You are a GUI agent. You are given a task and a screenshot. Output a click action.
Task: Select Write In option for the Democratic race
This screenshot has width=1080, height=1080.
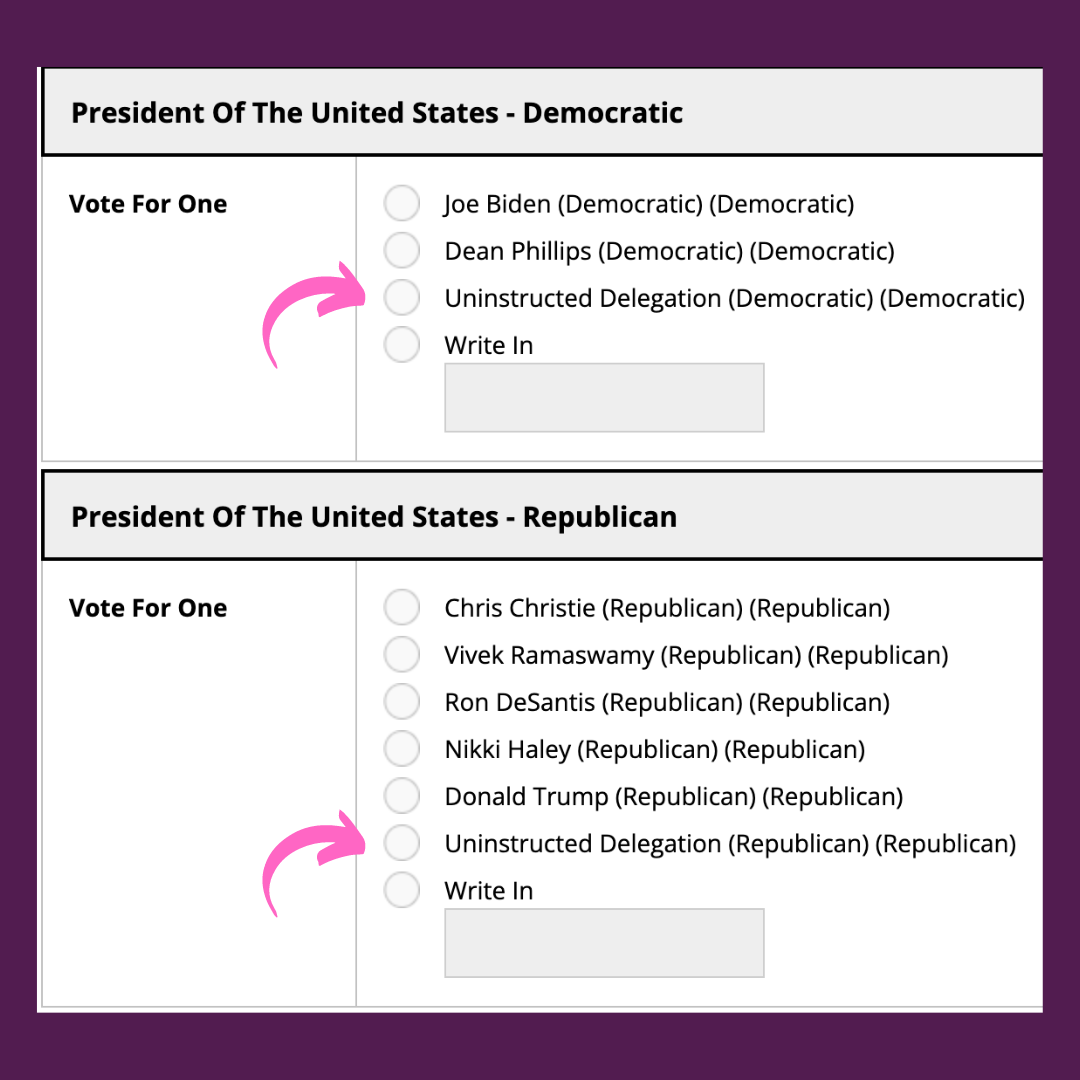point(401,344)
